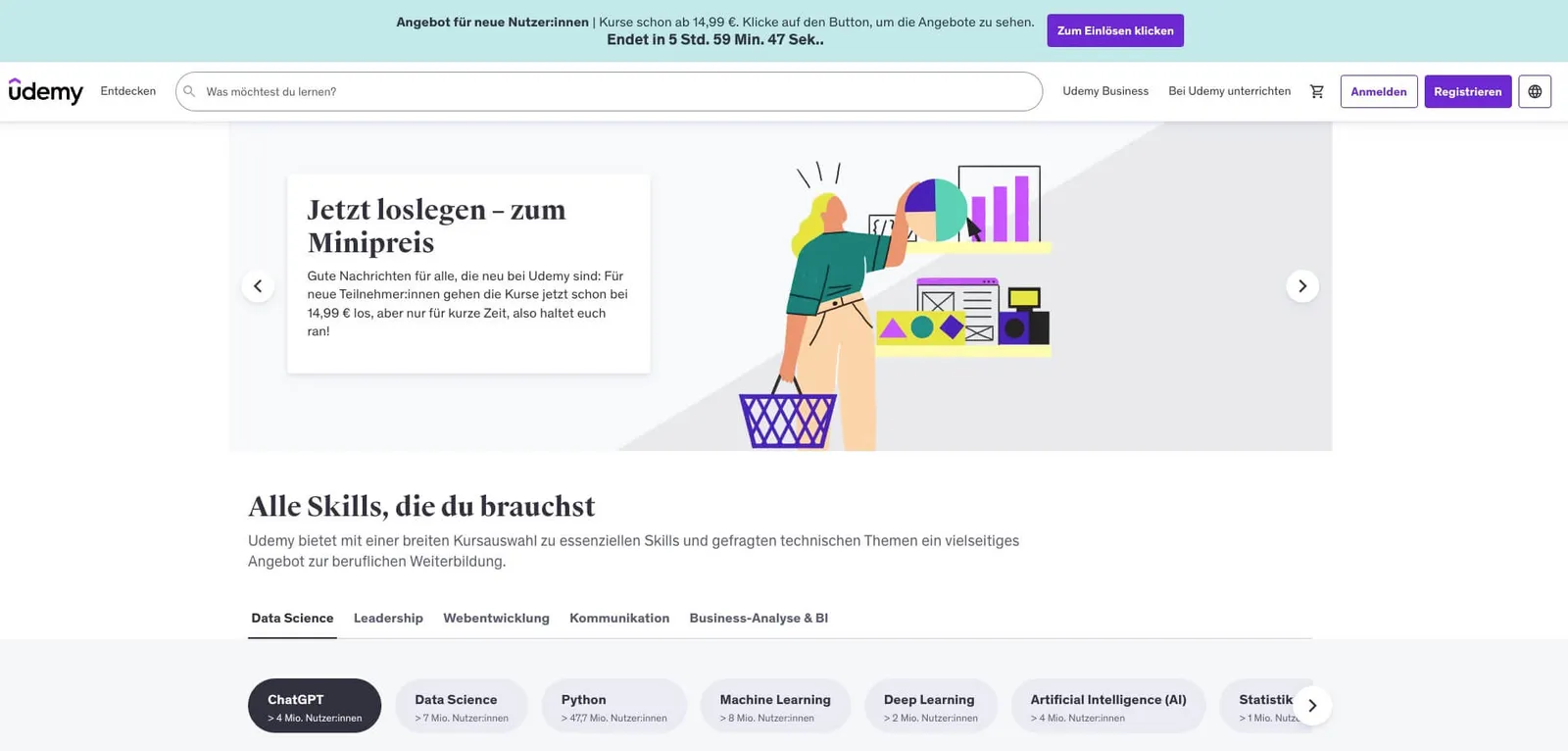Show more skill topics with right arrow

tap(1312, 706)
